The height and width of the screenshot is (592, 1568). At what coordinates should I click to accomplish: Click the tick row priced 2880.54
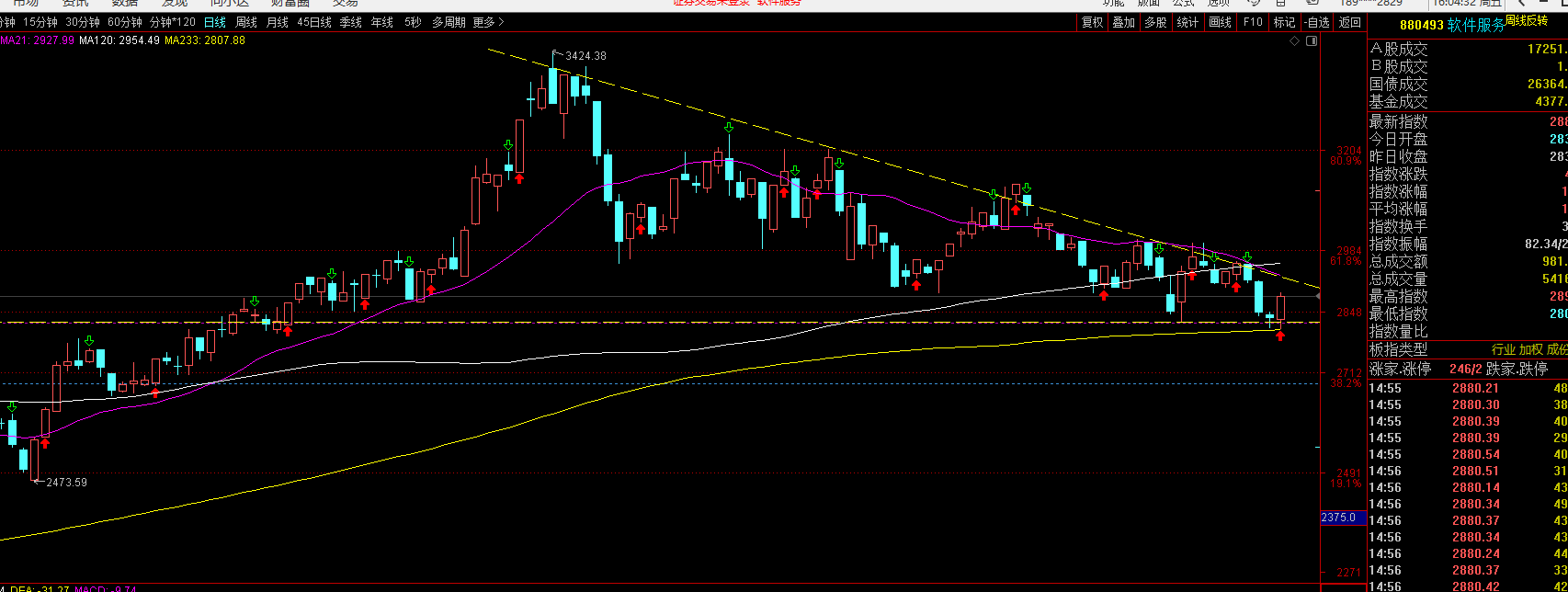(x=1468, y=454)
